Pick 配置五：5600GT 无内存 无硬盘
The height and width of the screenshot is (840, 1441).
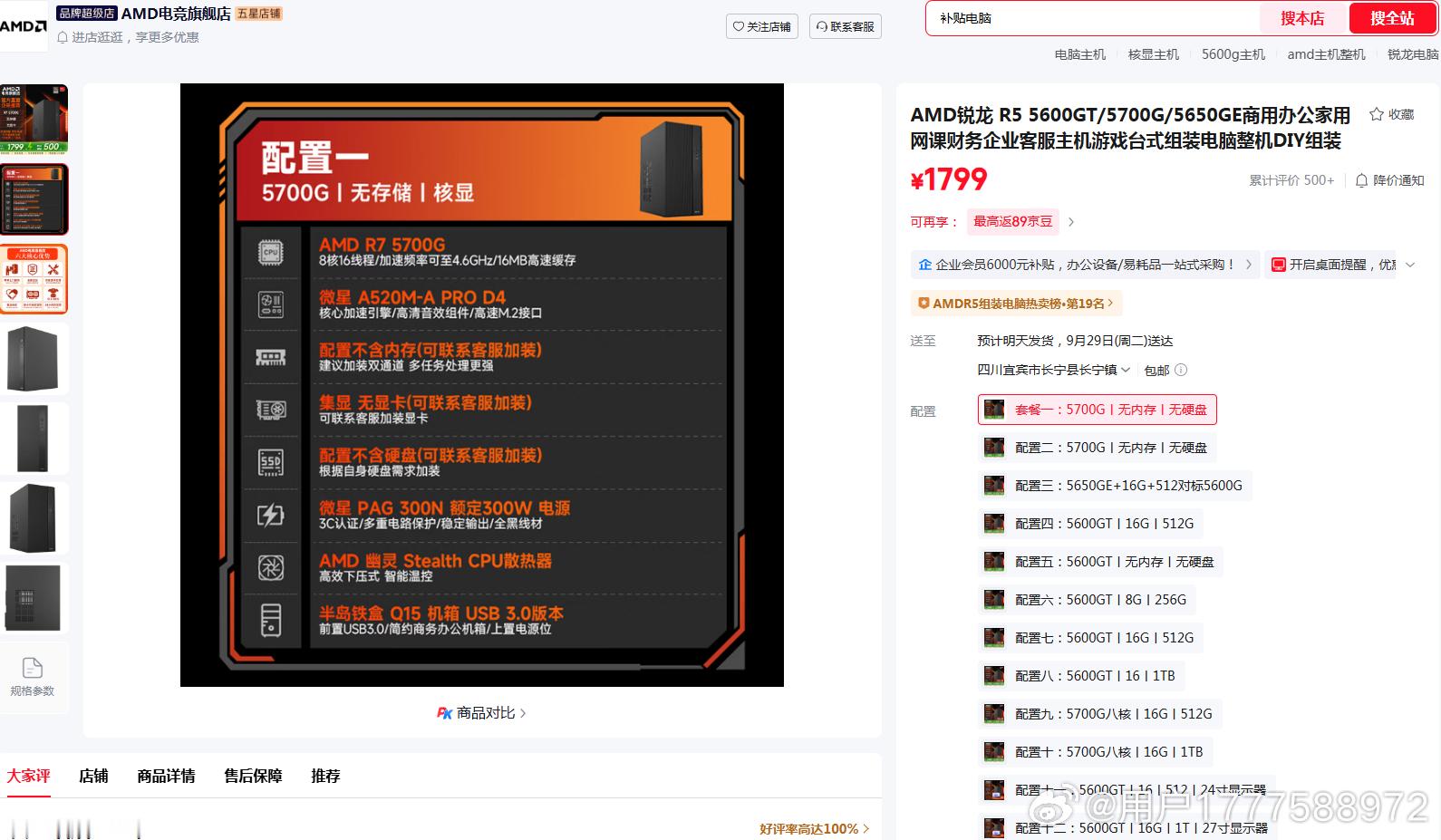click(x=1100, y=562)
